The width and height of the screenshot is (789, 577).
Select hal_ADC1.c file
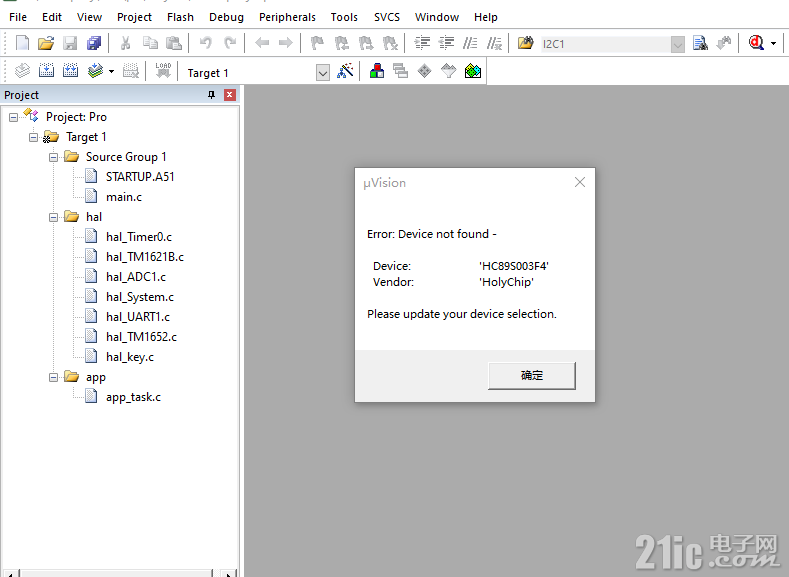point(136,277)
